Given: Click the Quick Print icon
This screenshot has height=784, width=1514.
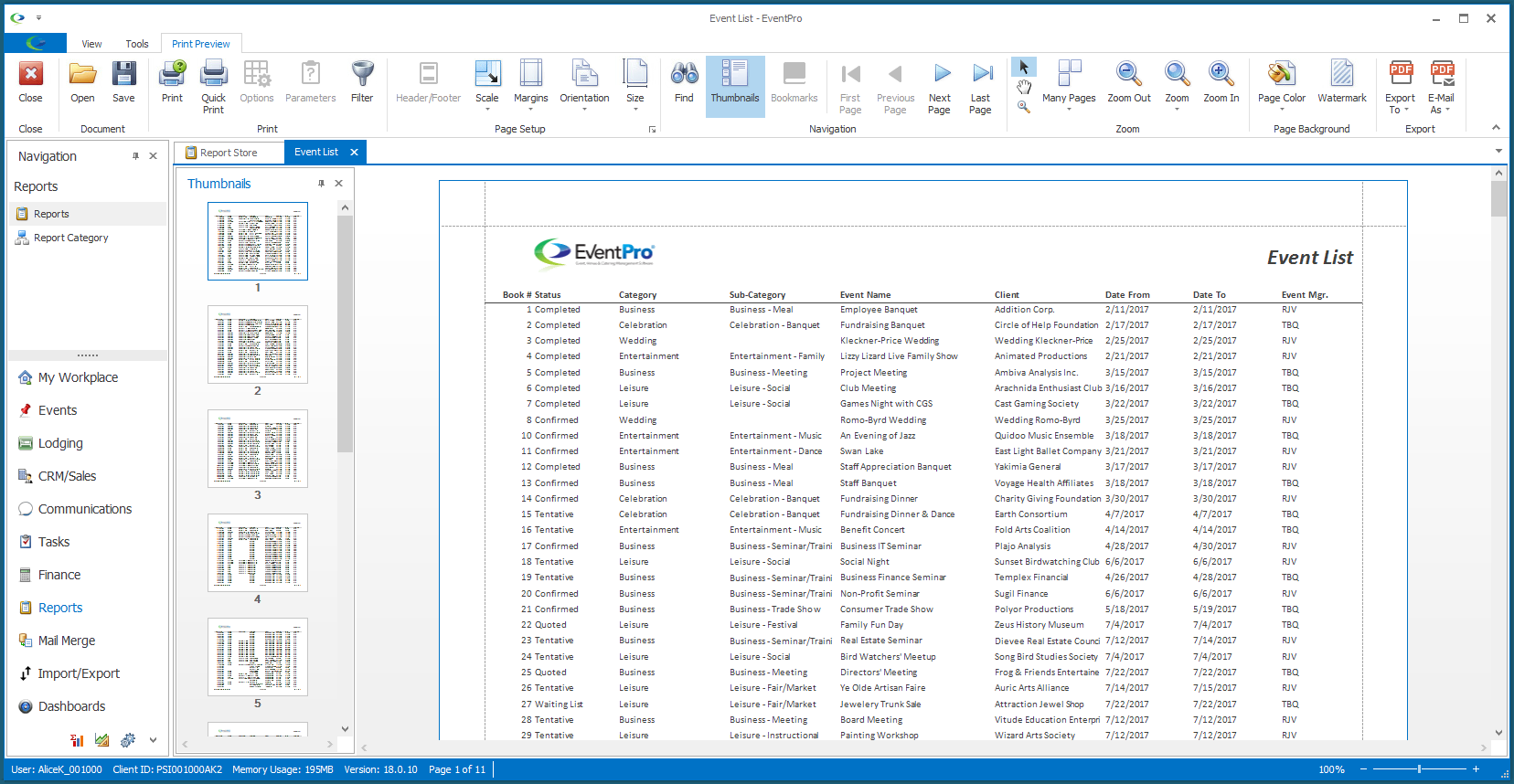Looking at the screenshot, I should 213,87.
